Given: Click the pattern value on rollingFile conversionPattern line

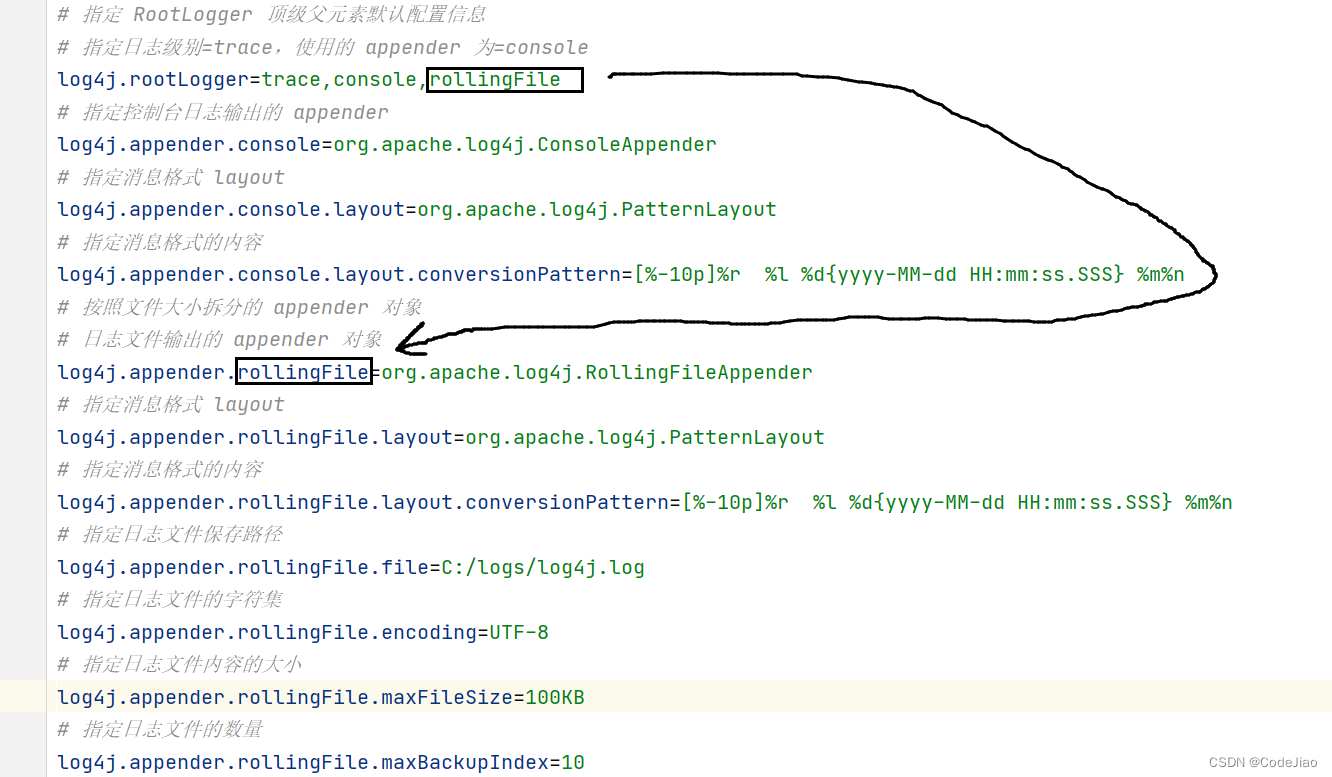Looking at the screenshot, I should click(x=957, y=503).
